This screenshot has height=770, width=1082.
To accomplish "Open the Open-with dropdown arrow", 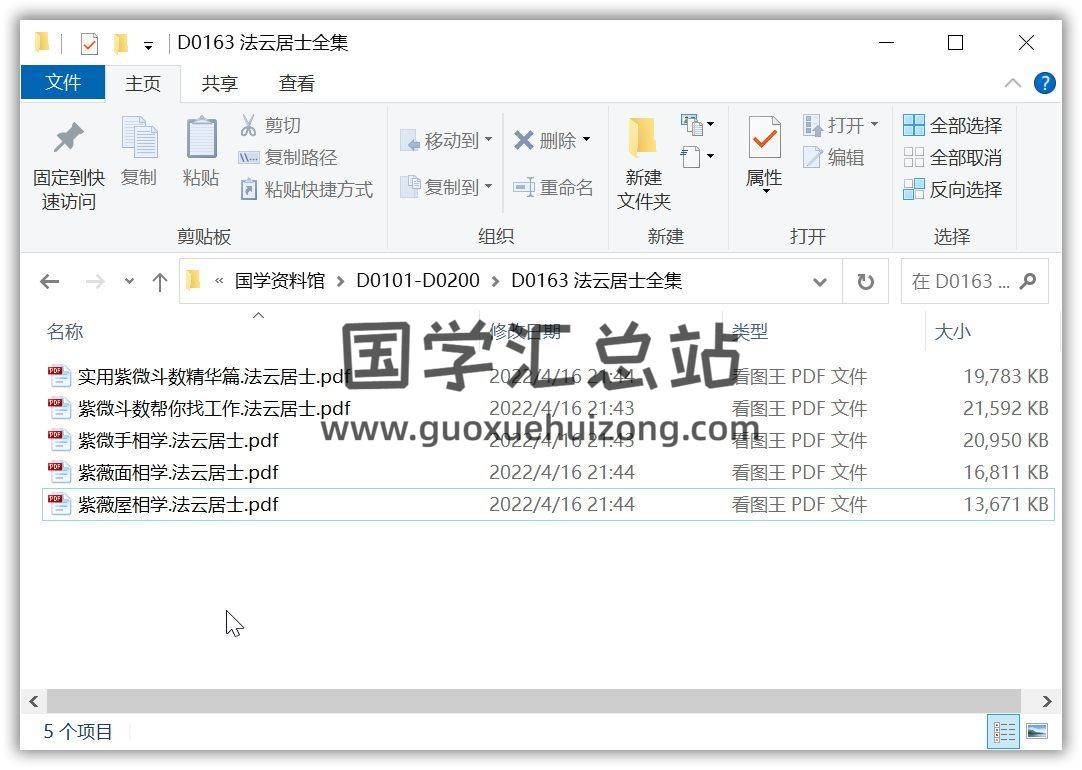I will point(874,124).
